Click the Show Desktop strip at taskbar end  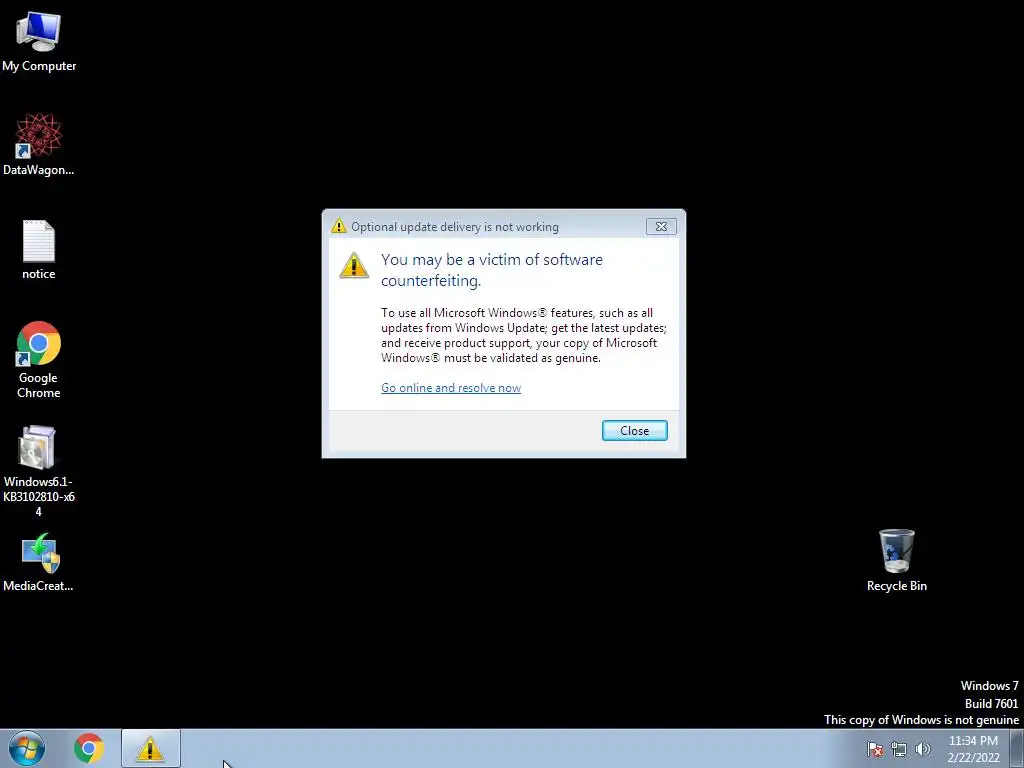click(1017, 748)
